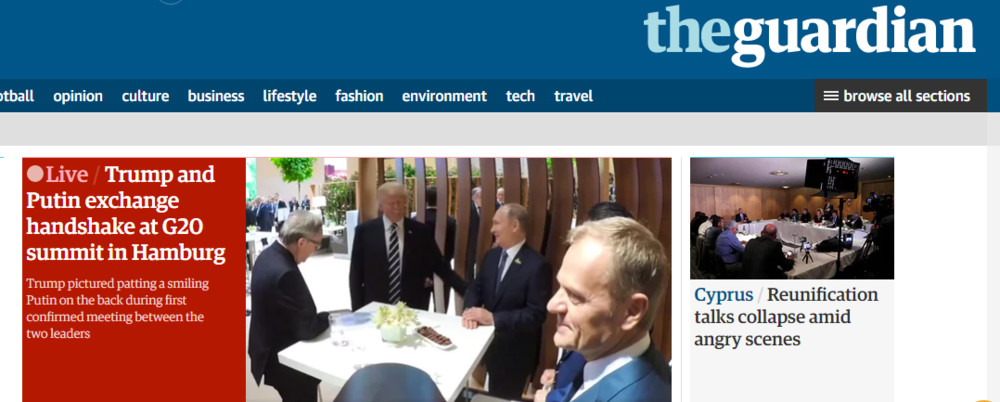Open the Trump and Putin handshake headline
This screenshot has width=1000, height=402.
[126, 214]
